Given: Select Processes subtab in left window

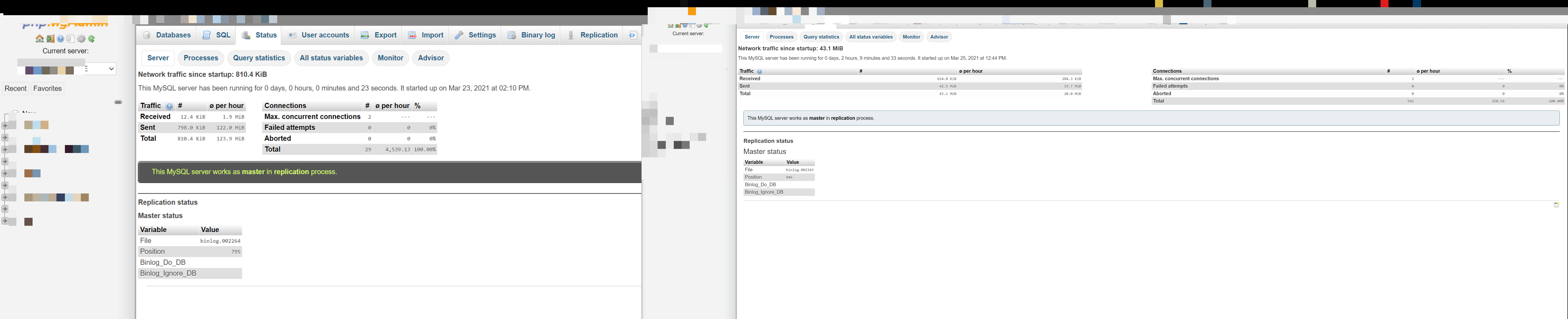Looking at the screenshot, I should click(201, 58).
